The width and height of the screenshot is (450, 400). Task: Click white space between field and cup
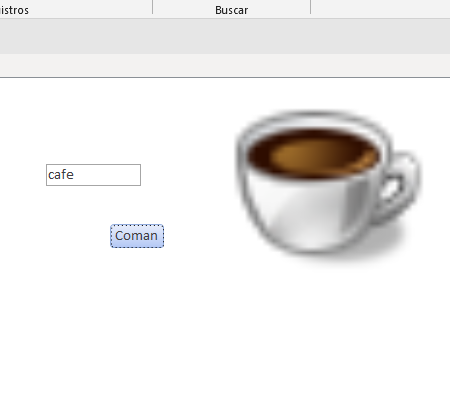[188, 175]
